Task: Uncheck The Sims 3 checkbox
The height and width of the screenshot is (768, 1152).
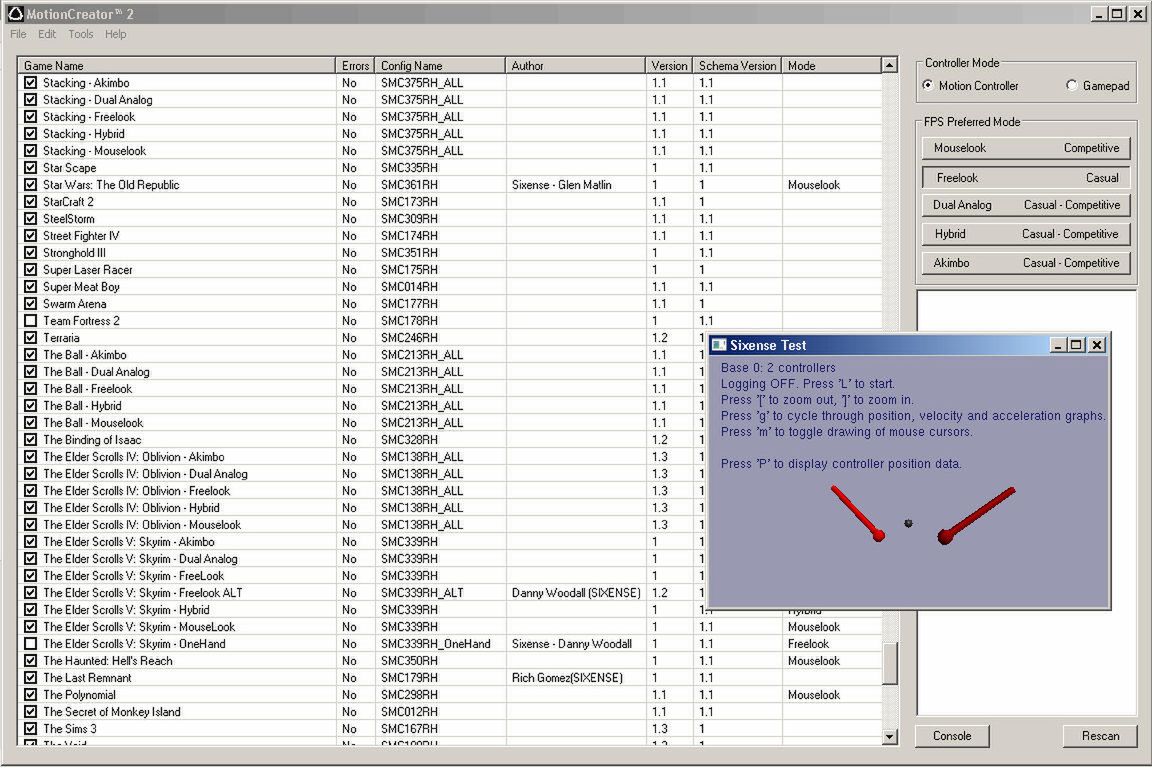Action: pyautogui.click(x=30, y=728)
